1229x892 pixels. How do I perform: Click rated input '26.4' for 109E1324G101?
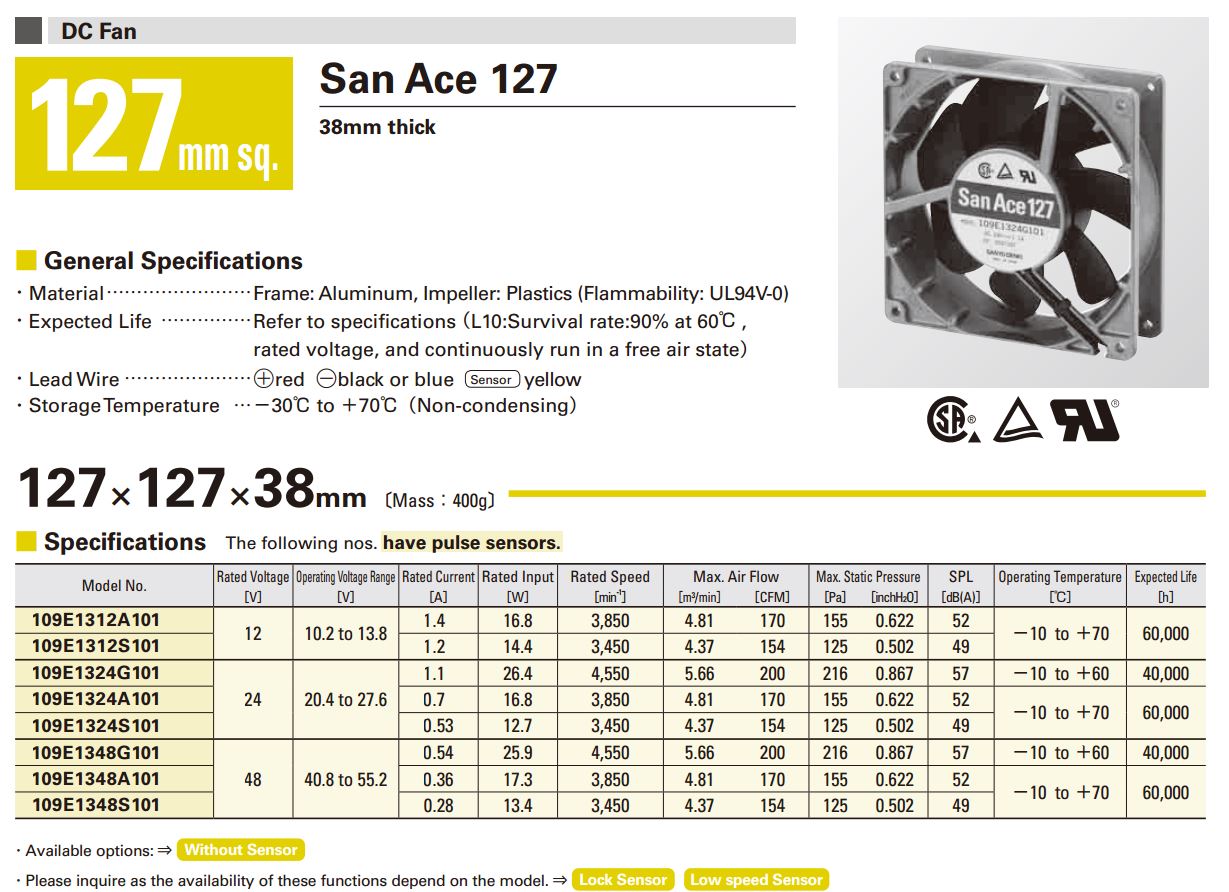tap(518, 674)
